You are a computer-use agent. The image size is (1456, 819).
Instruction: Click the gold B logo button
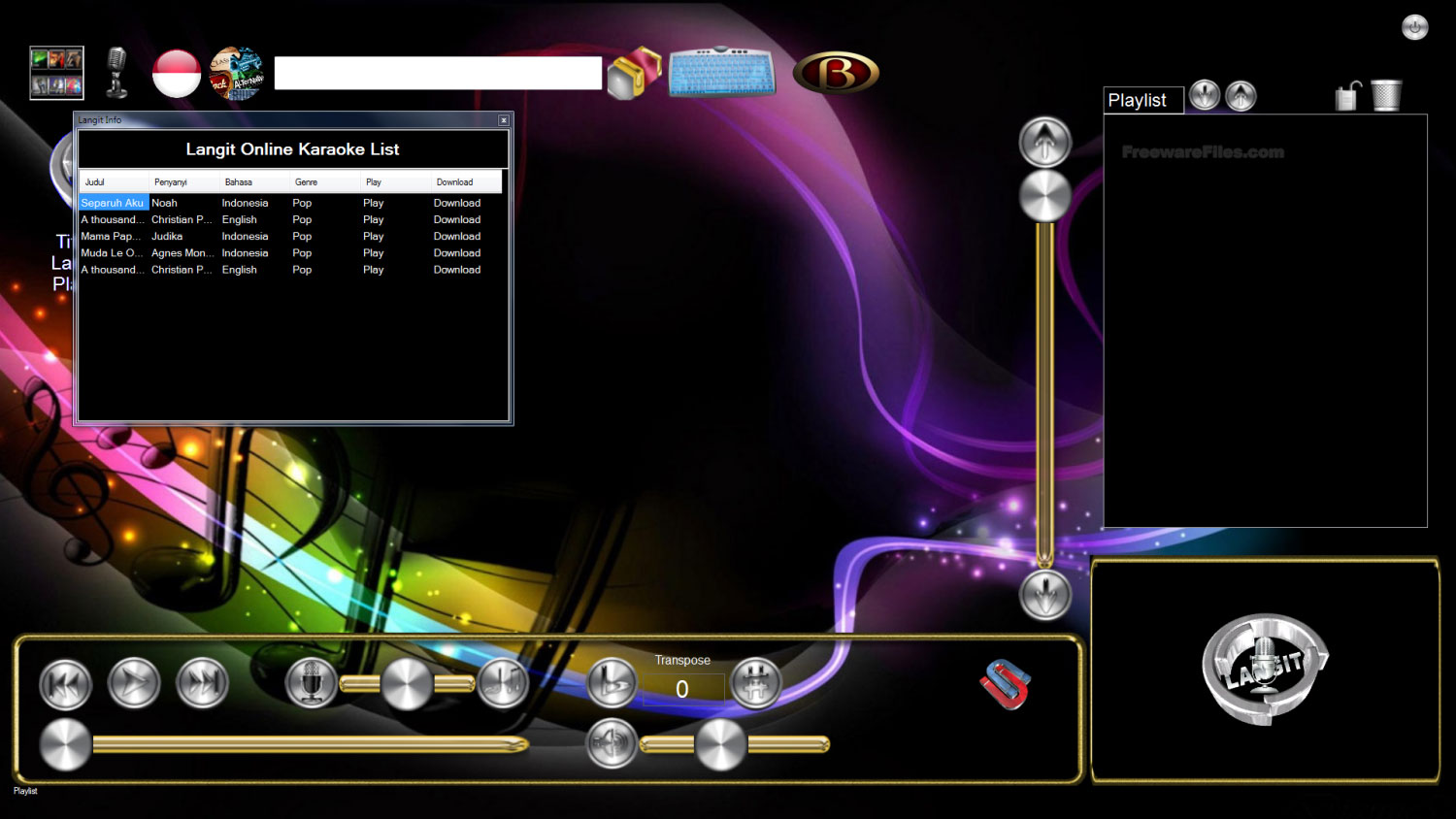(837, 73)
